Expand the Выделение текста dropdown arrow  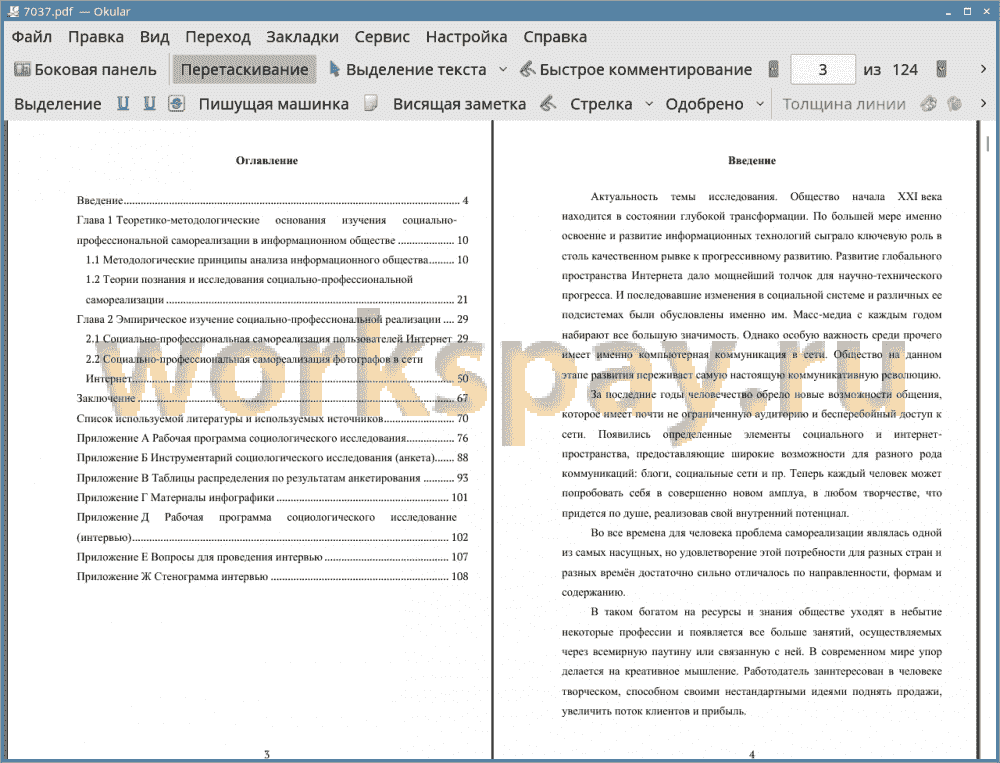(503, 70)
